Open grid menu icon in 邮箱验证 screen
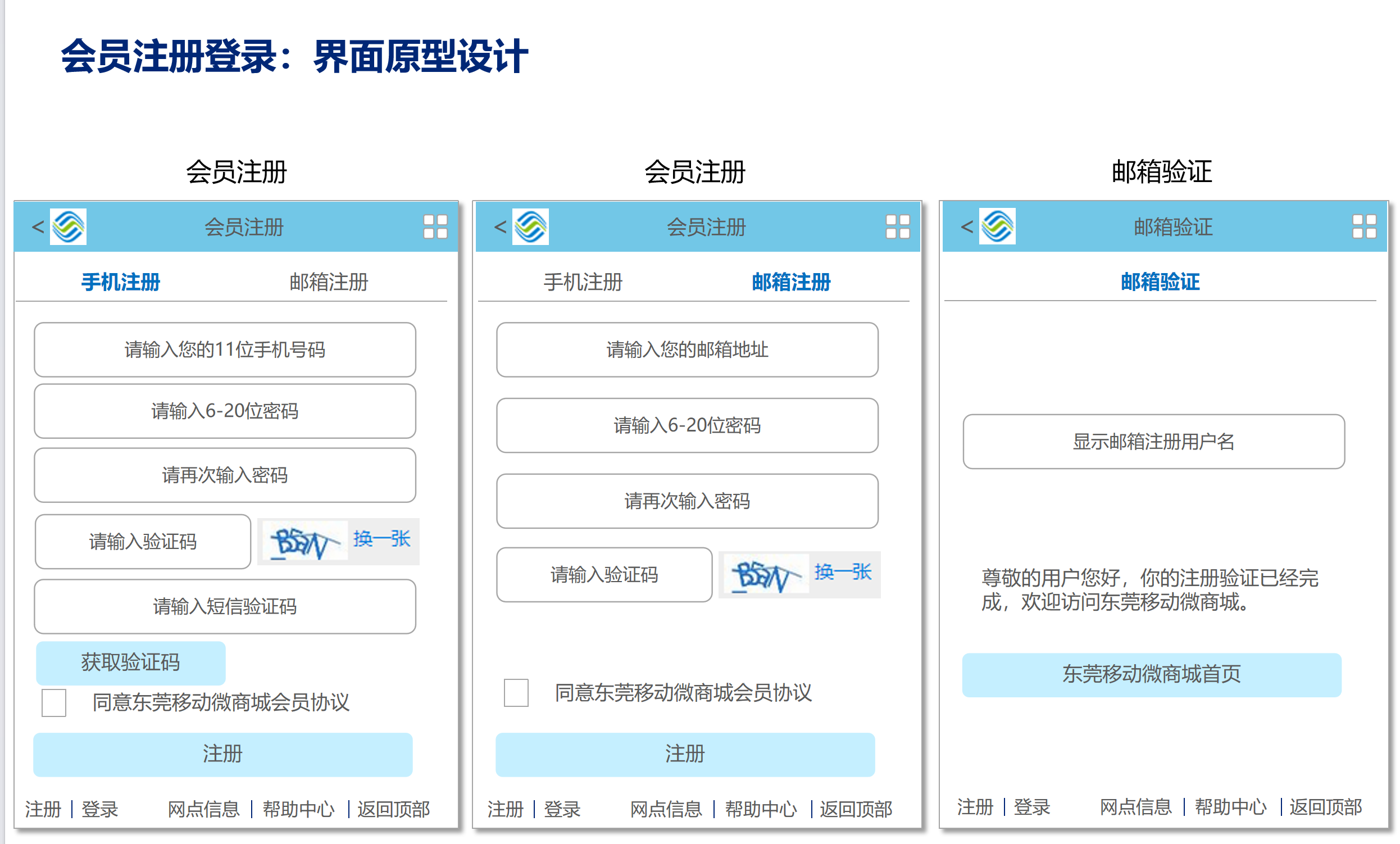This screenshot has width=1400, height=844. coord(1365,227)
